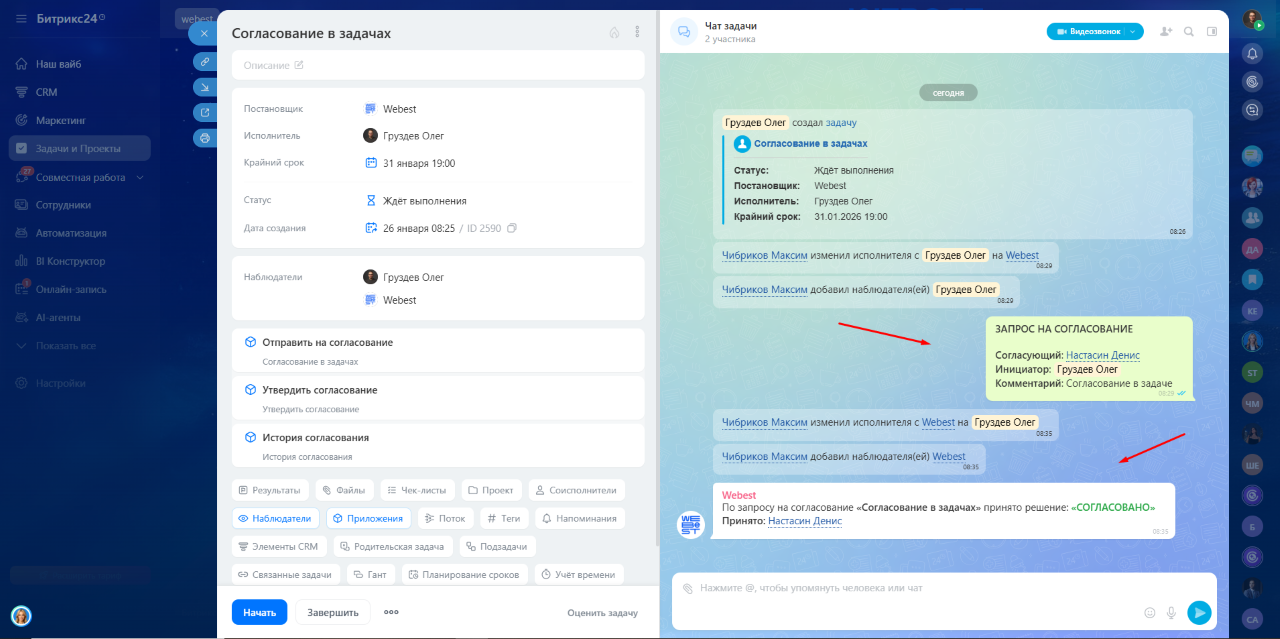Expand Совместная работа chevron
The width and height of the screenshot is (1280, 639).
[140, 177]
